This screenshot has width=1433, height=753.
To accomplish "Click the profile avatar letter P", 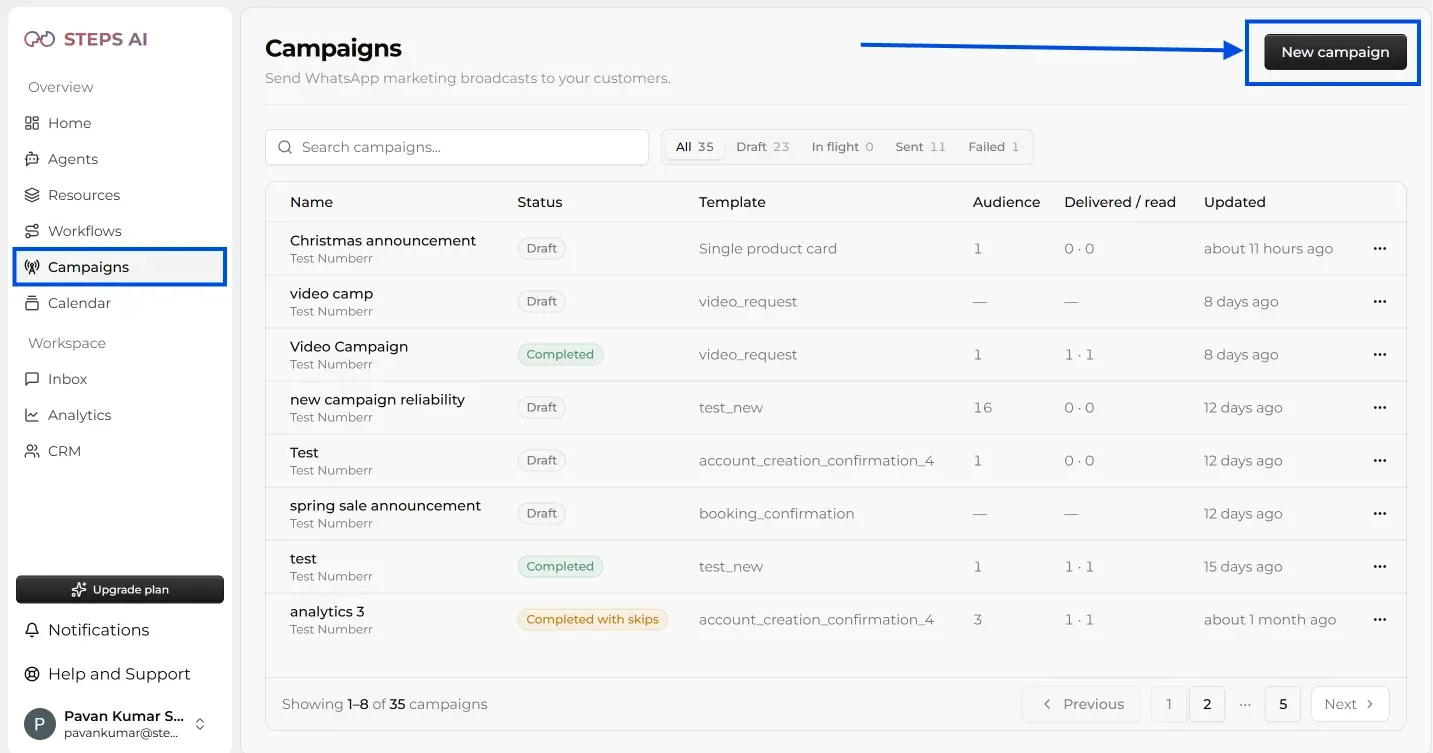I will (x=40, y=724).
